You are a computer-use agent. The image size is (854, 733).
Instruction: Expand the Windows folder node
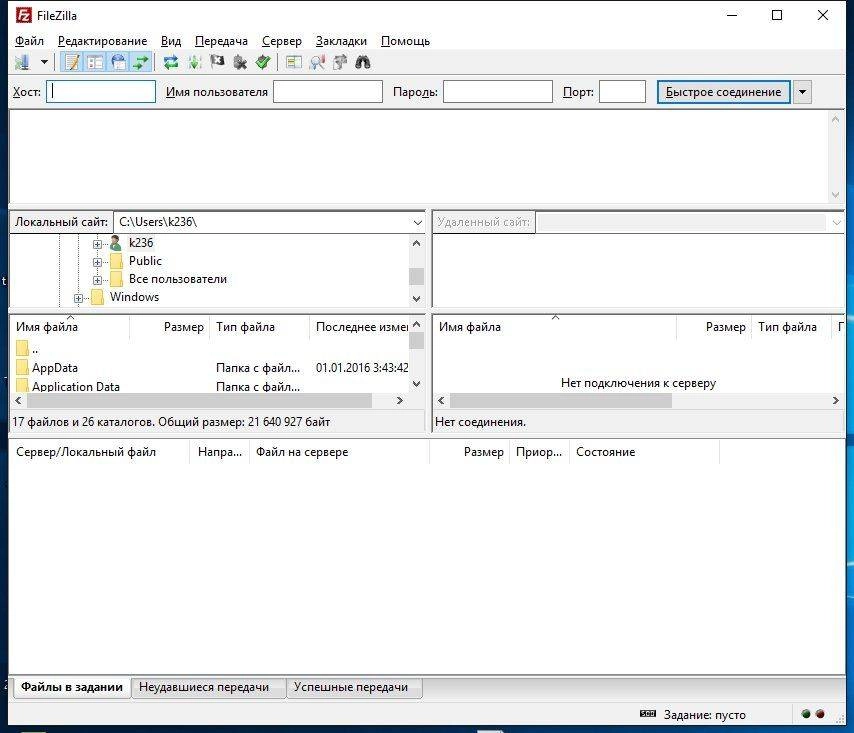tap(78, 298)
